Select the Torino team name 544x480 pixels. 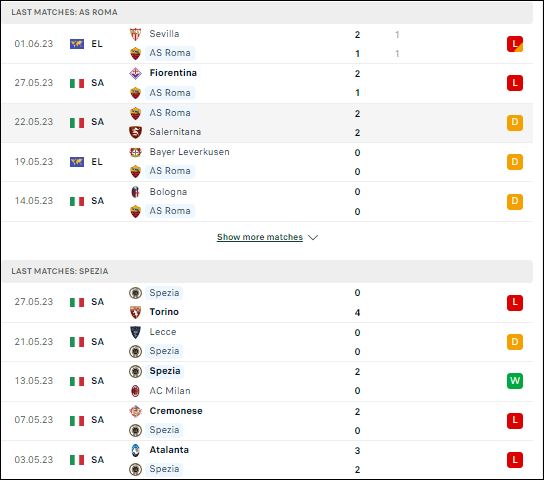(x=164, y=312)
